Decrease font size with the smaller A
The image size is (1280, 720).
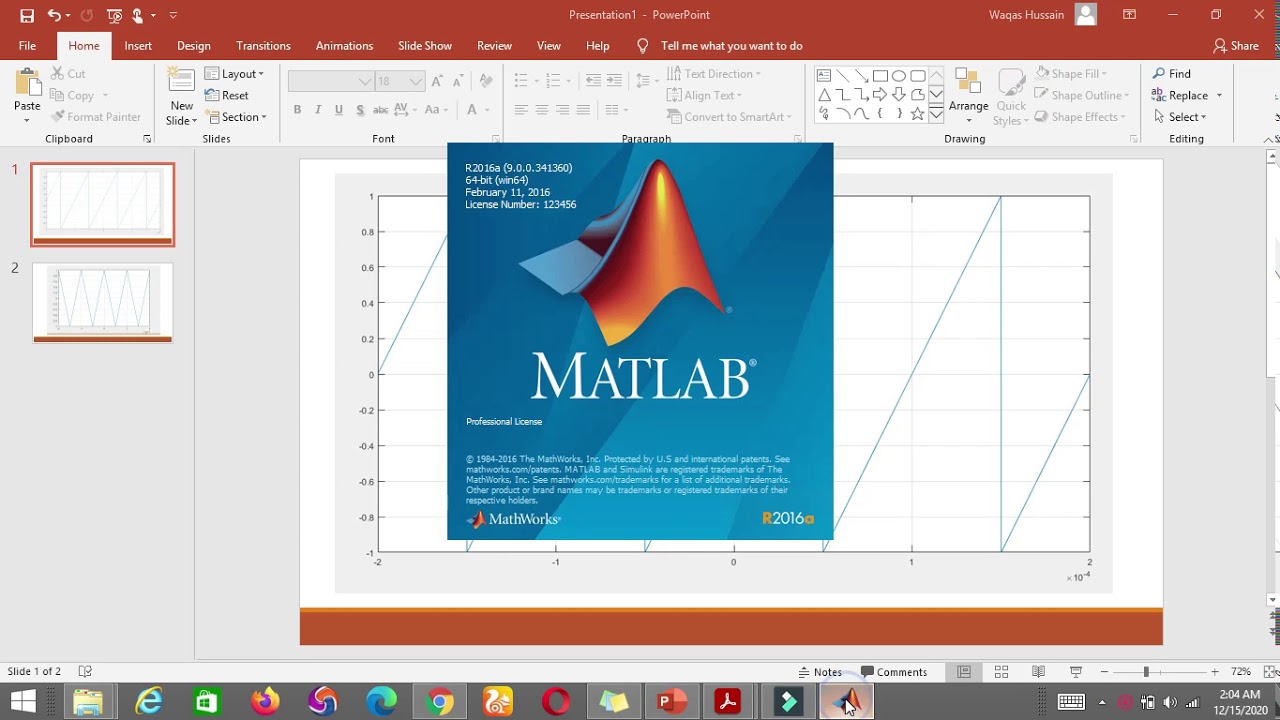[458, 81]
